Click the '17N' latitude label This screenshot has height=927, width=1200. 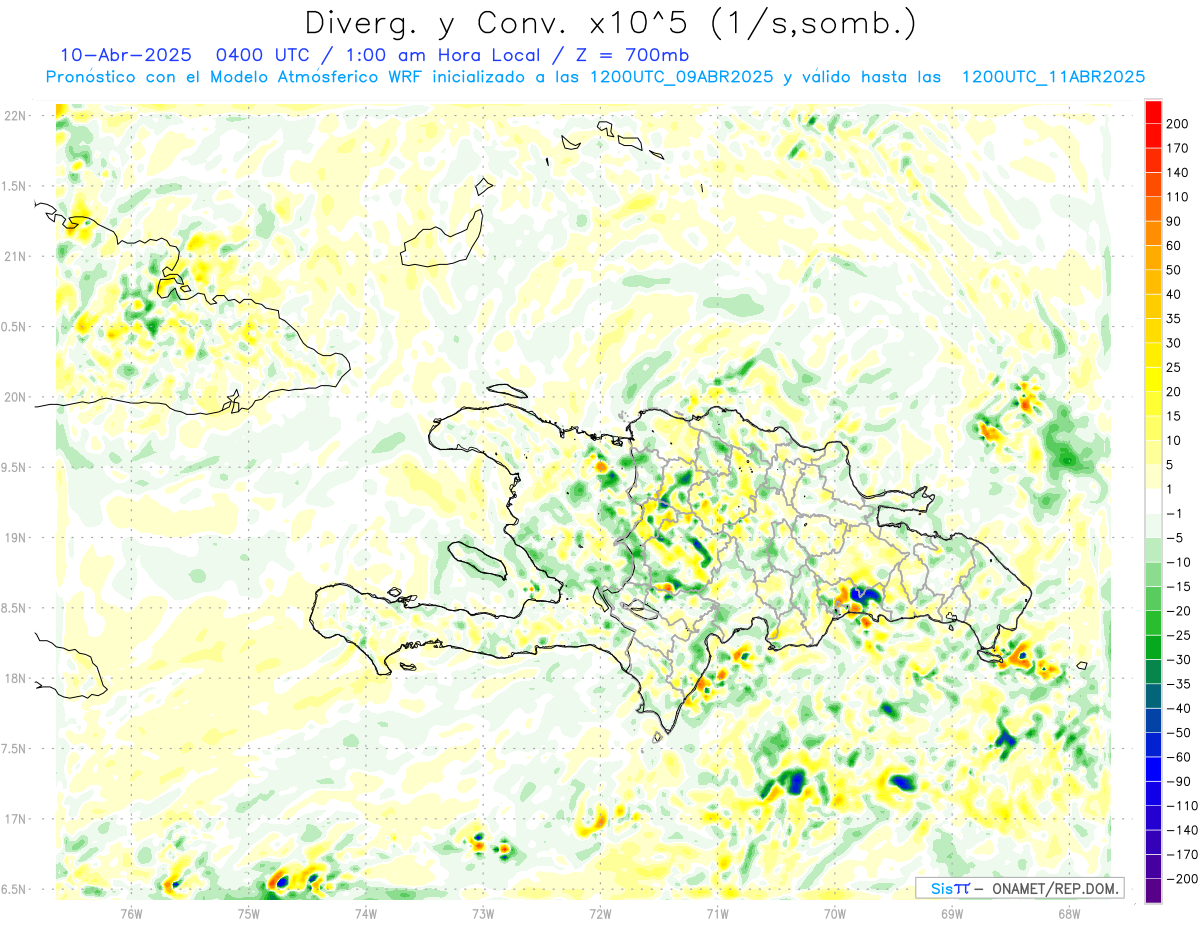15,819
